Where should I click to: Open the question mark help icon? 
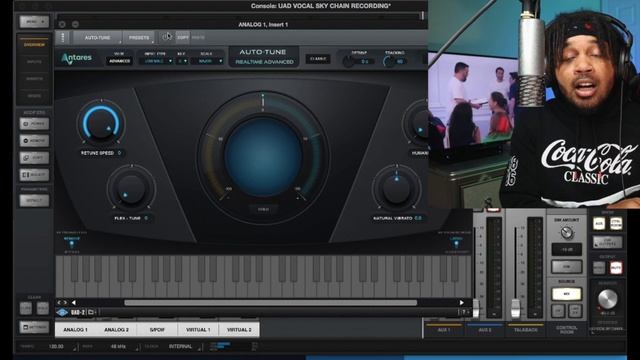click(x=464, y=312)
